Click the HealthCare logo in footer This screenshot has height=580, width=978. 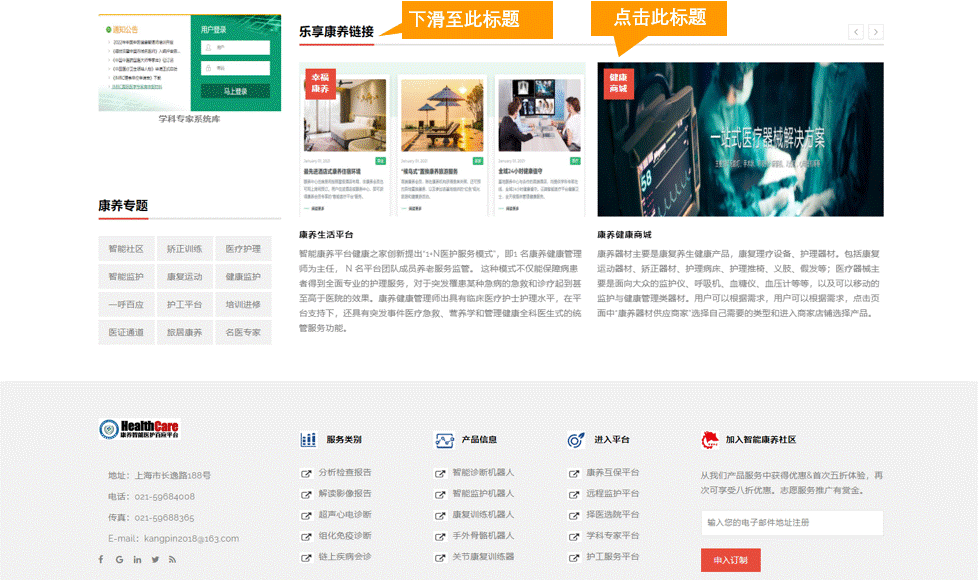point(139,429)
